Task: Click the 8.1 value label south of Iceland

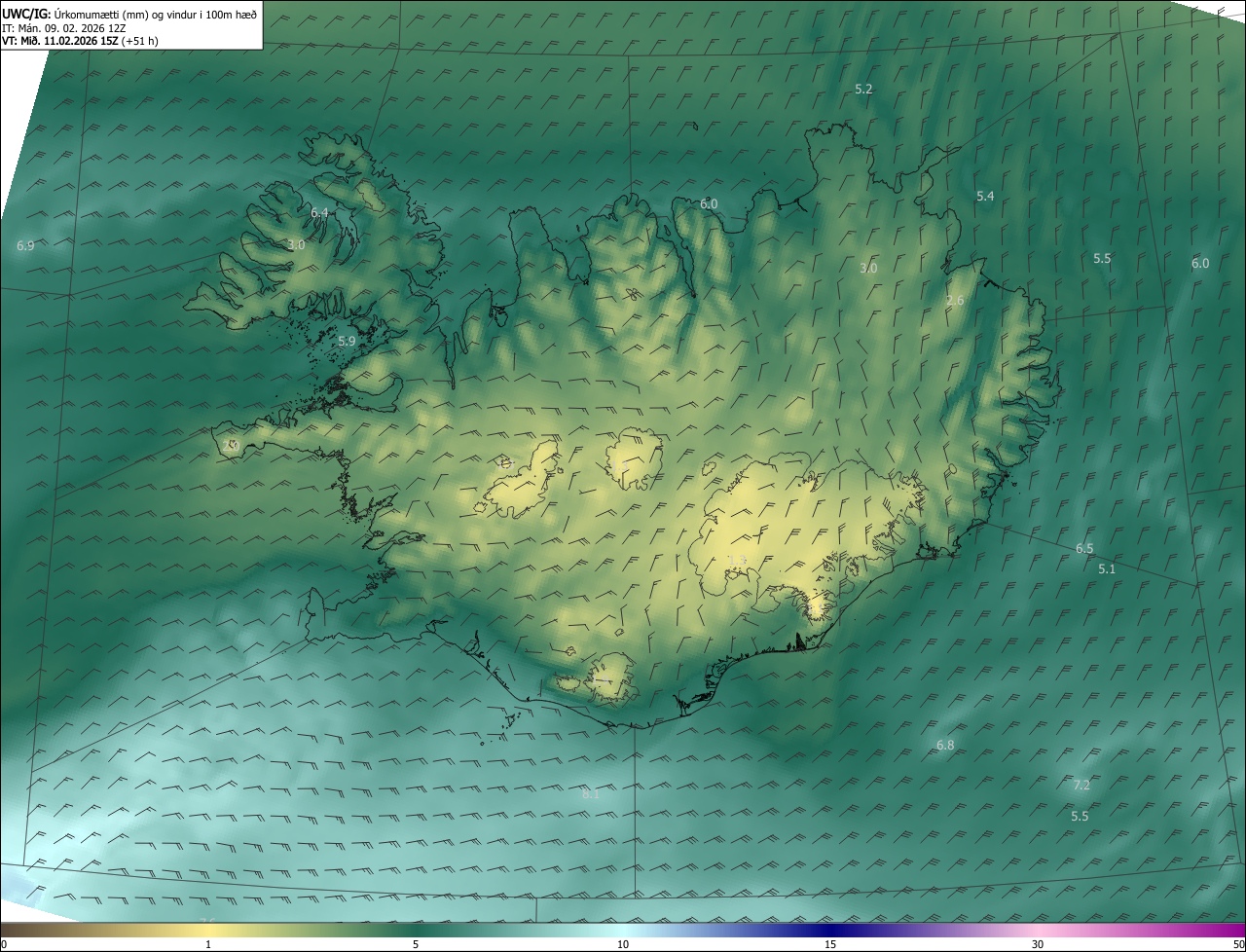Action: tap(591, 794)
